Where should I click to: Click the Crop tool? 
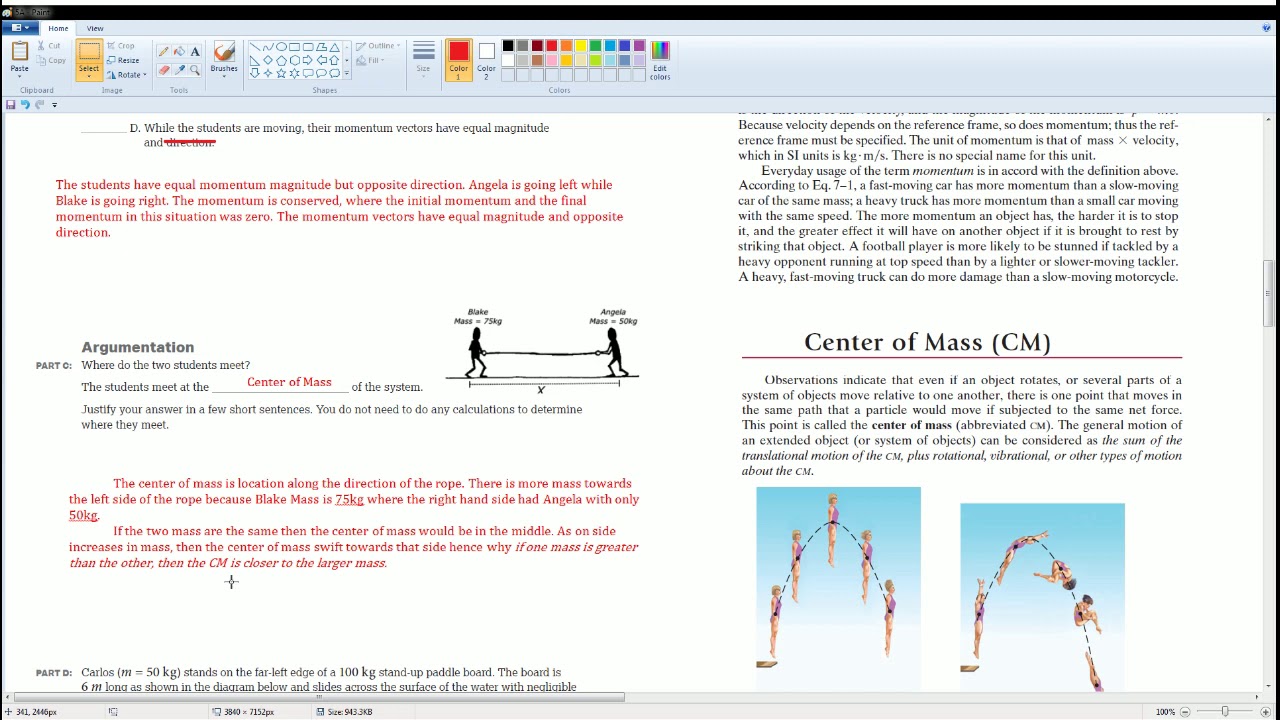120,45
